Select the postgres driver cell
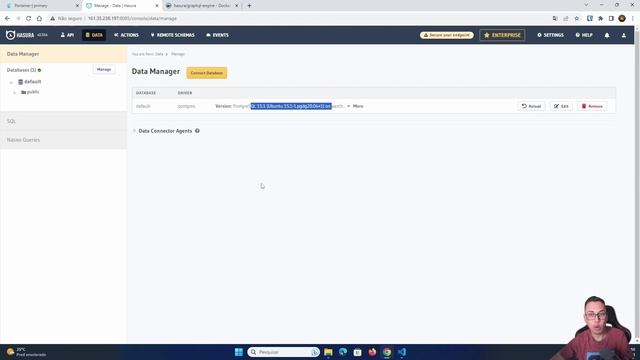This screenshot has height=360, width=640. tap(186, 106)
